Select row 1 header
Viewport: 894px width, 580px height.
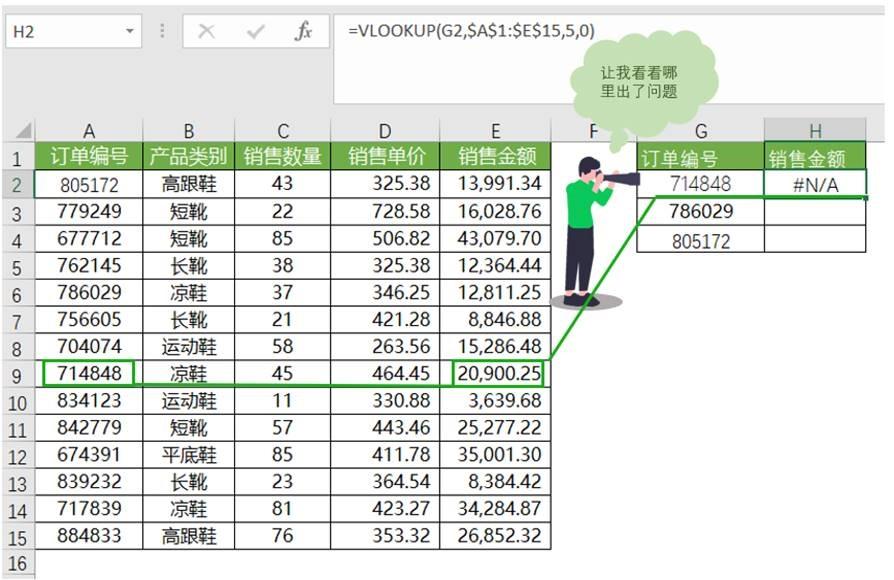pyautogui.click(x=17, y=158)
